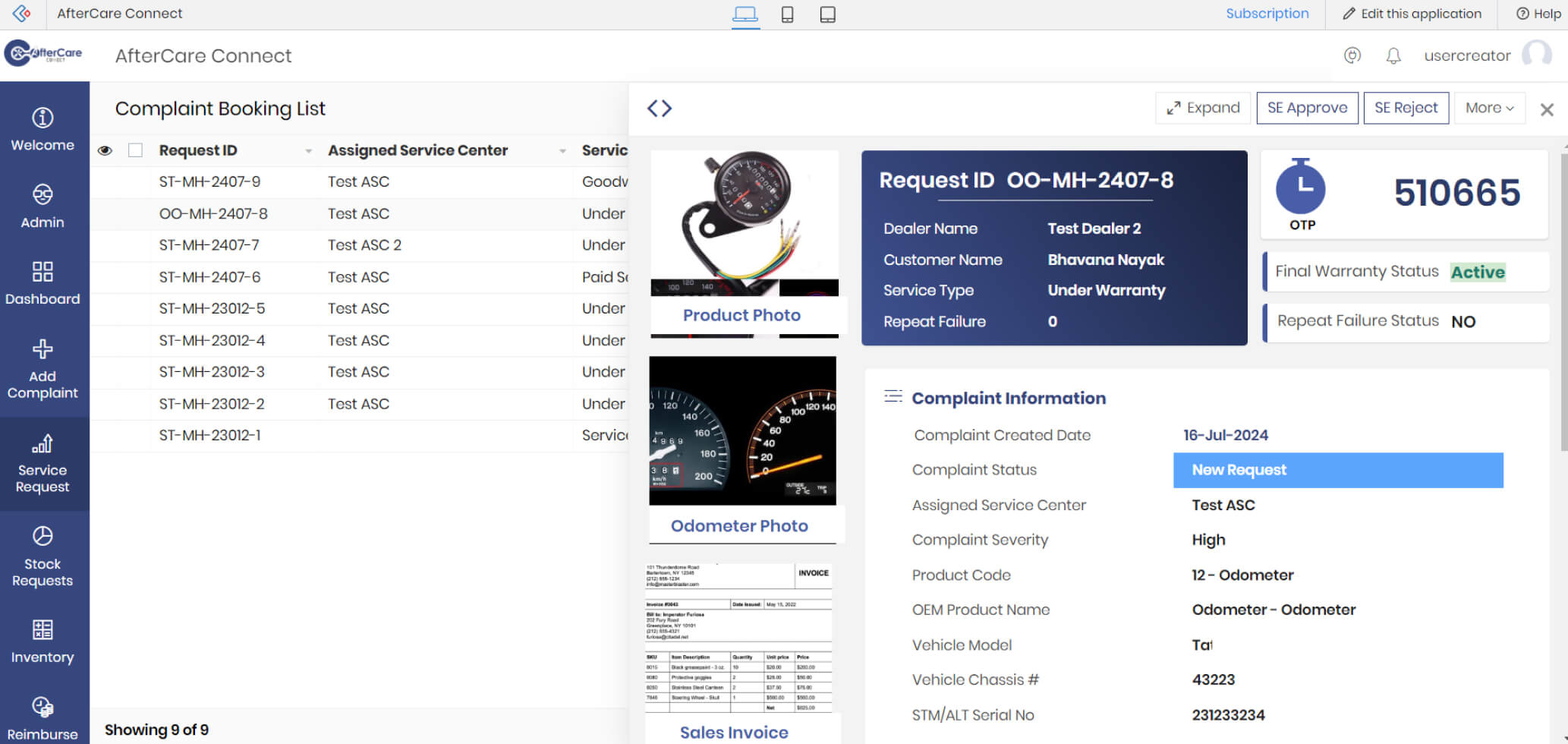Click the navigation arrows code icon
Viewport: 1568px width, 744px height.
(x=659, y=109)
